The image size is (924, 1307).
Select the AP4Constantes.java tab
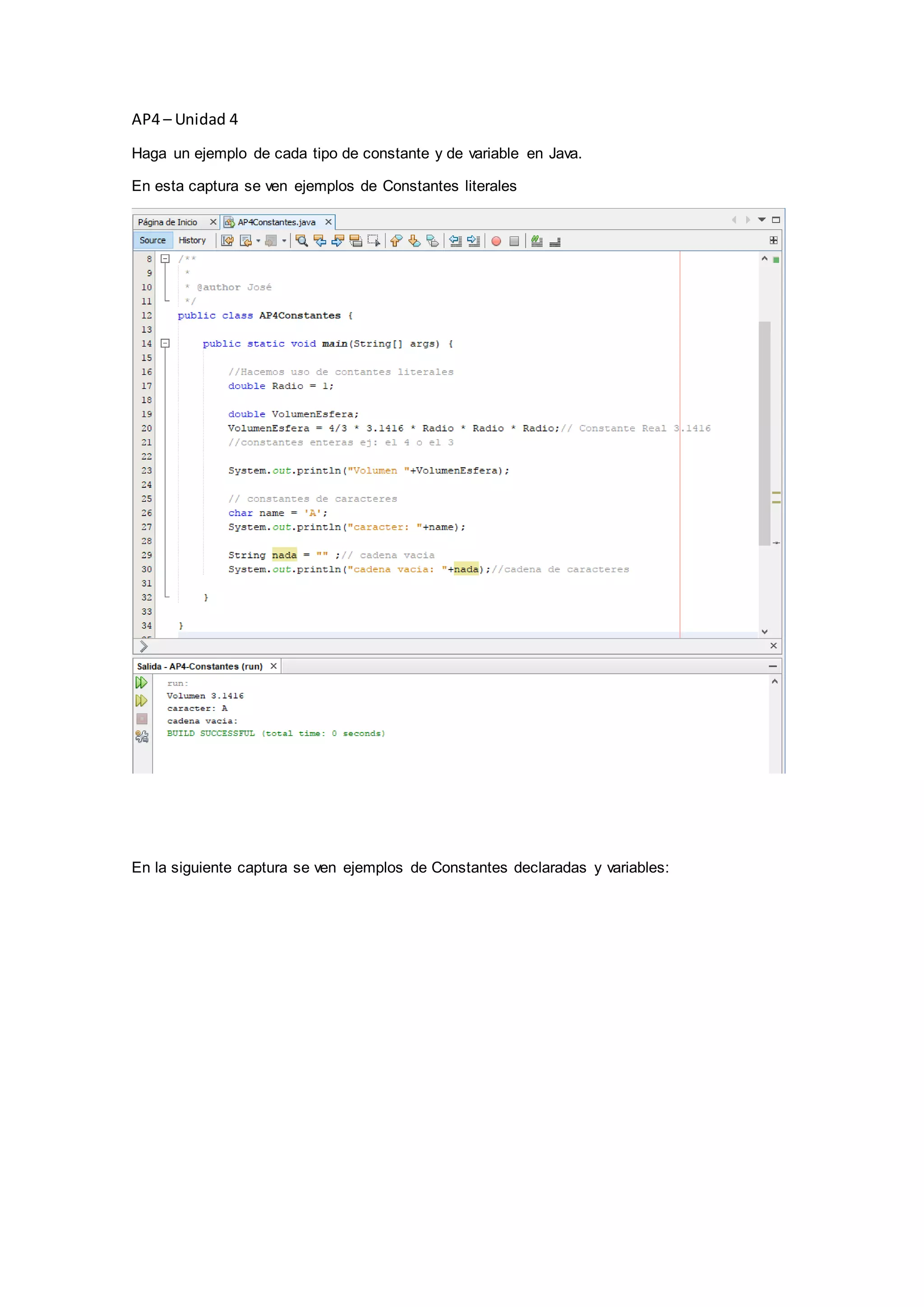(x=277, y=222)
